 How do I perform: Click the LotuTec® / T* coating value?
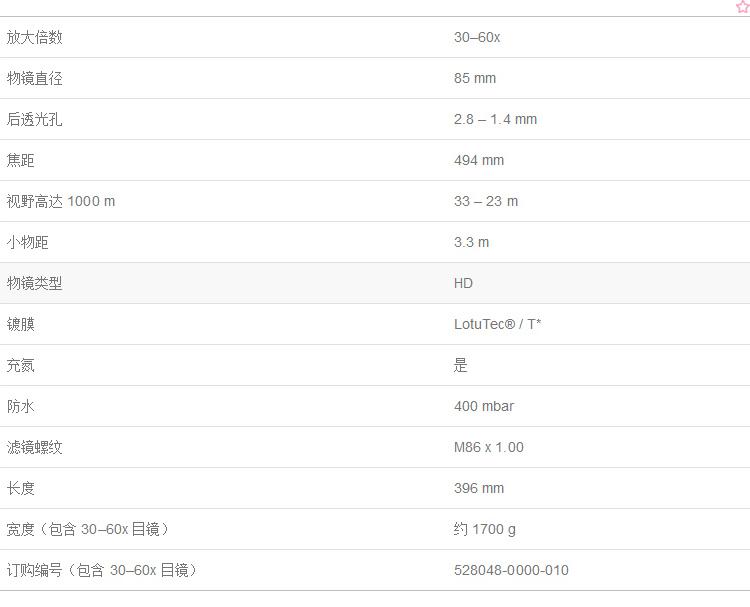click(497, 324)
